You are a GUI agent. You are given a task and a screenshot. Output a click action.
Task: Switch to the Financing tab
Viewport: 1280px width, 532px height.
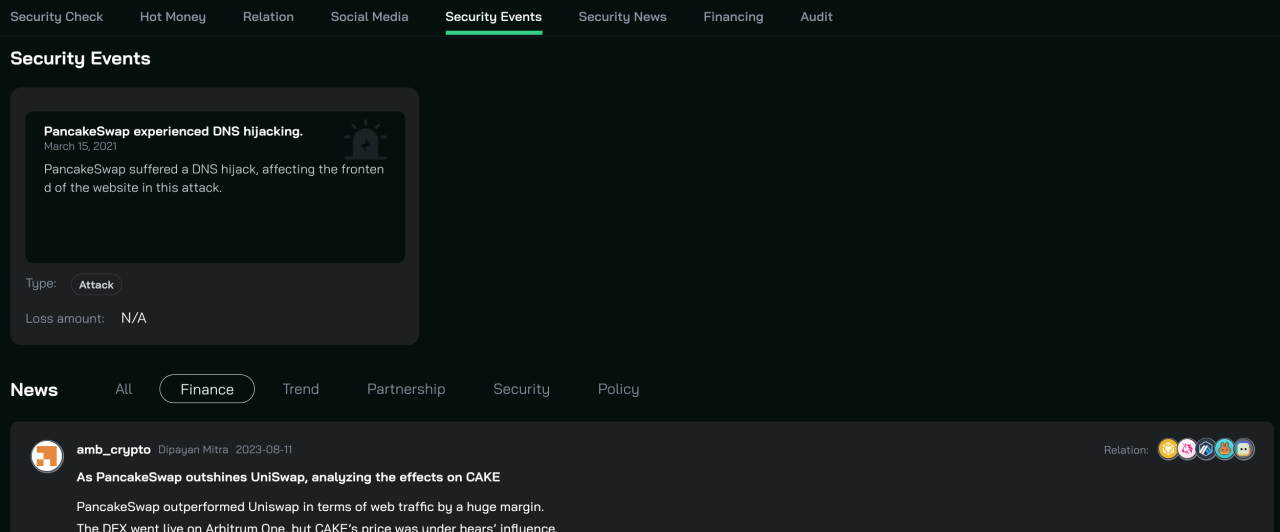733,17
